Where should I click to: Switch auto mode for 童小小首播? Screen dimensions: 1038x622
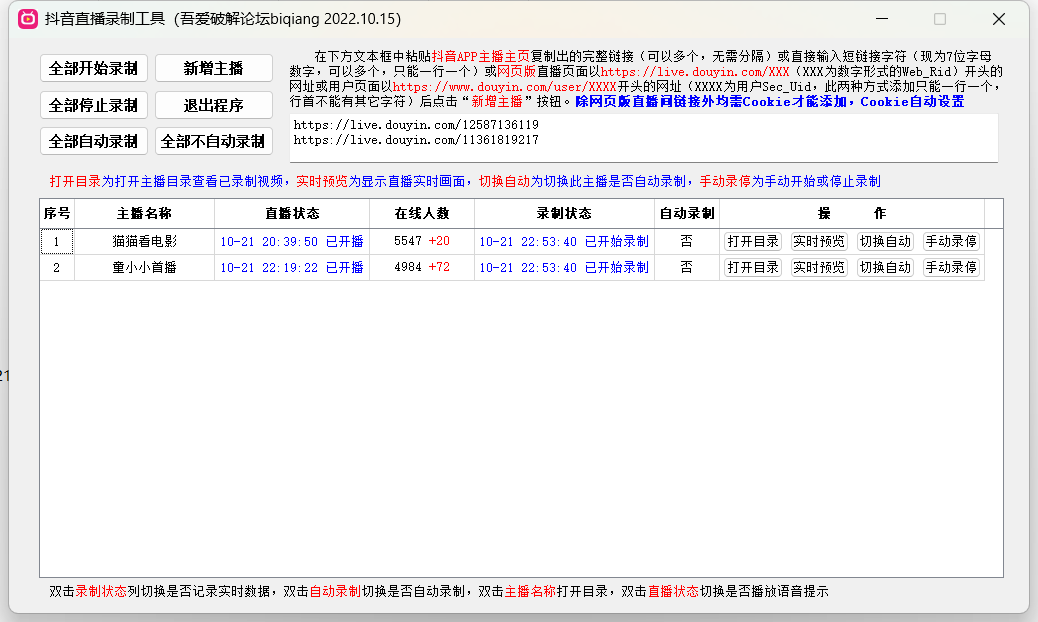pyautogui.click(x=885, y=267)
